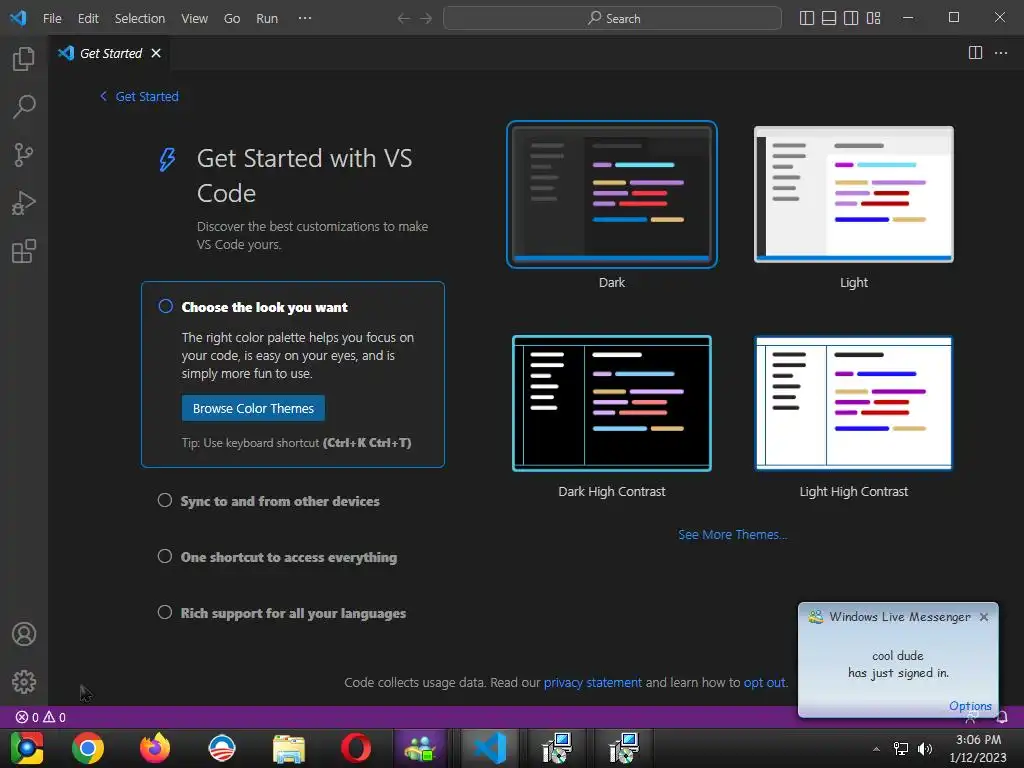Launch Opera browser from taskbar

[355, 748]
